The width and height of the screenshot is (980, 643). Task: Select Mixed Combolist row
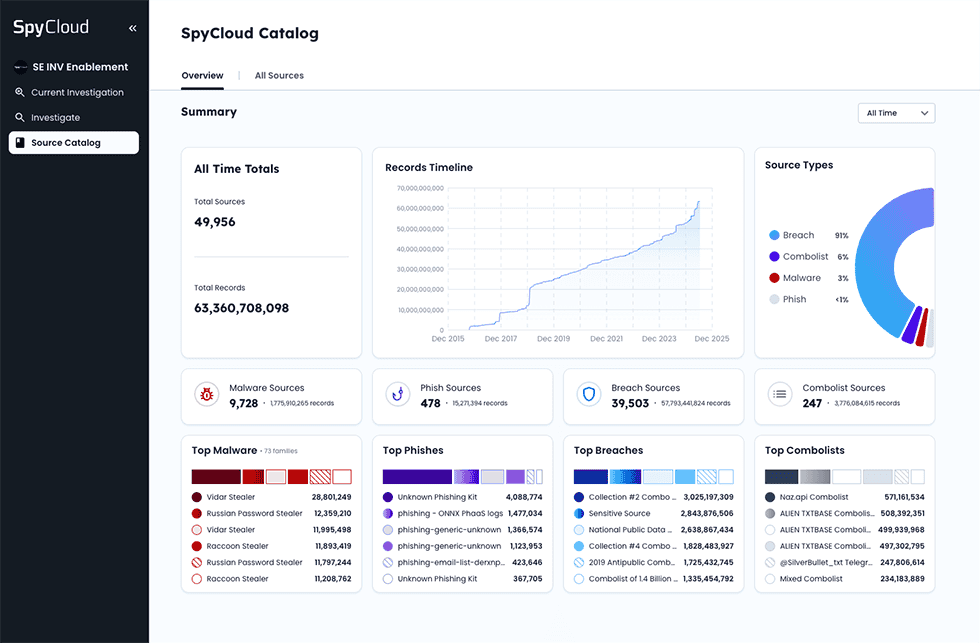tap(844, 579)
